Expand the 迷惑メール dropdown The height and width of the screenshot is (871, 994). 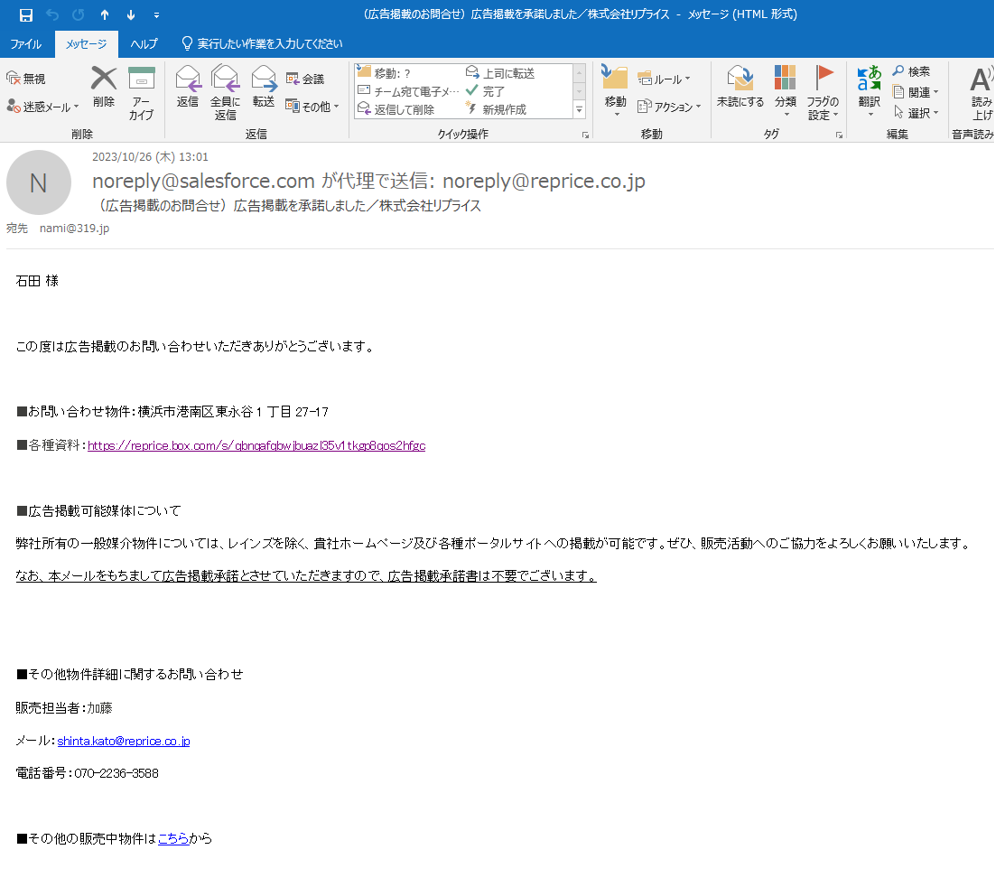click(43, 106)
